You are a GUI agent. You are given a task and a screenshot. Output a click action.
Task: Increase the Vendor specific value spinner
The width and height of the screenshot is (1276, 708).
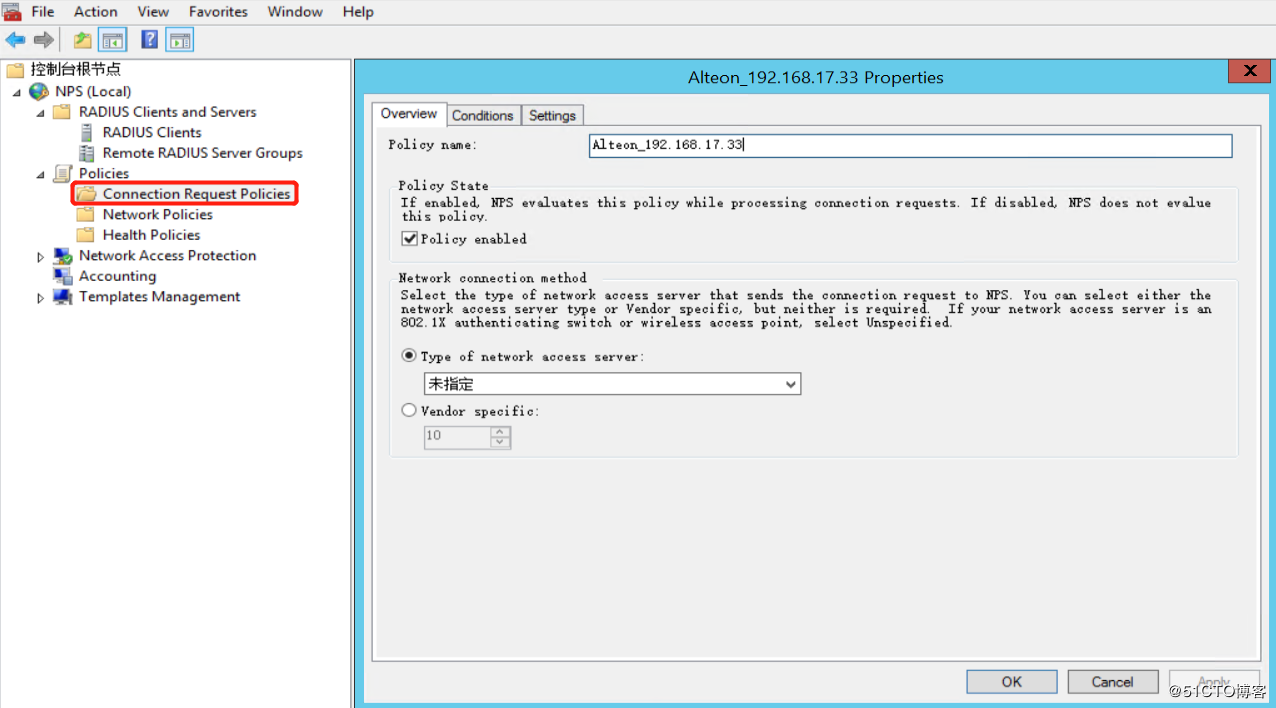click(501, 432)
